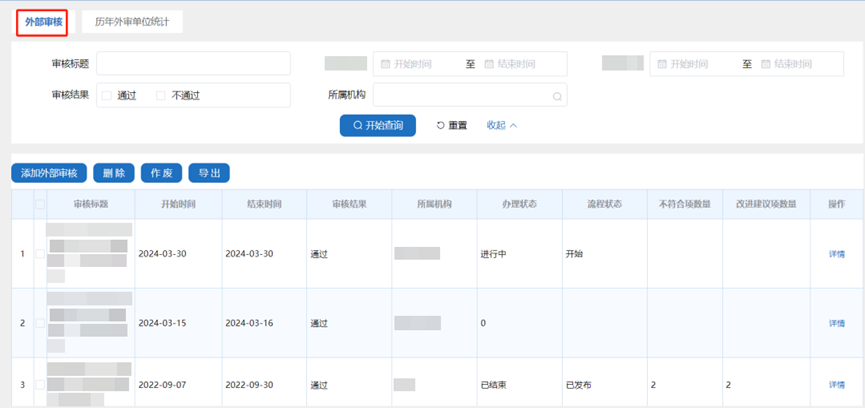Click the 重置 reset icon
The height and width of the screenshot is (408, 865).
[x=441, y=126]
